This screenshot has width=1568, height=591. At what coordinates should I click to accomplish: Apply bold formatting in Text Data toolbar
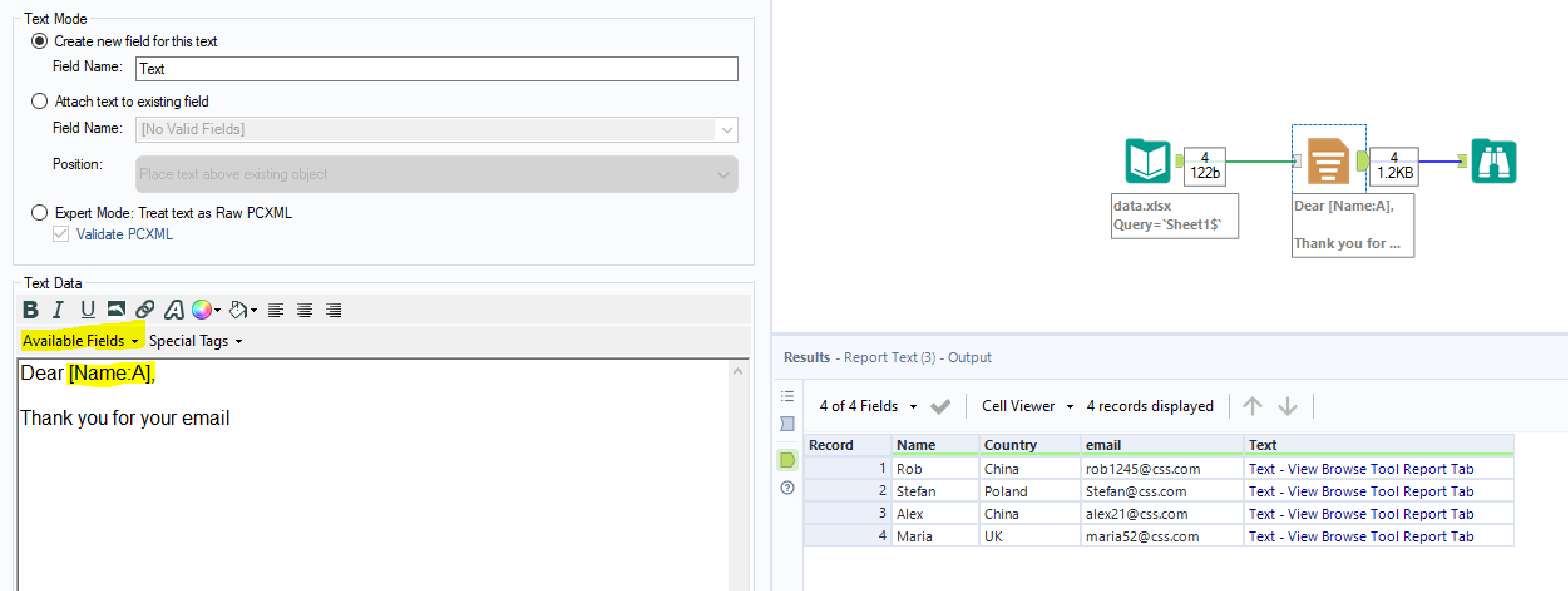click(x=31, y=309)
